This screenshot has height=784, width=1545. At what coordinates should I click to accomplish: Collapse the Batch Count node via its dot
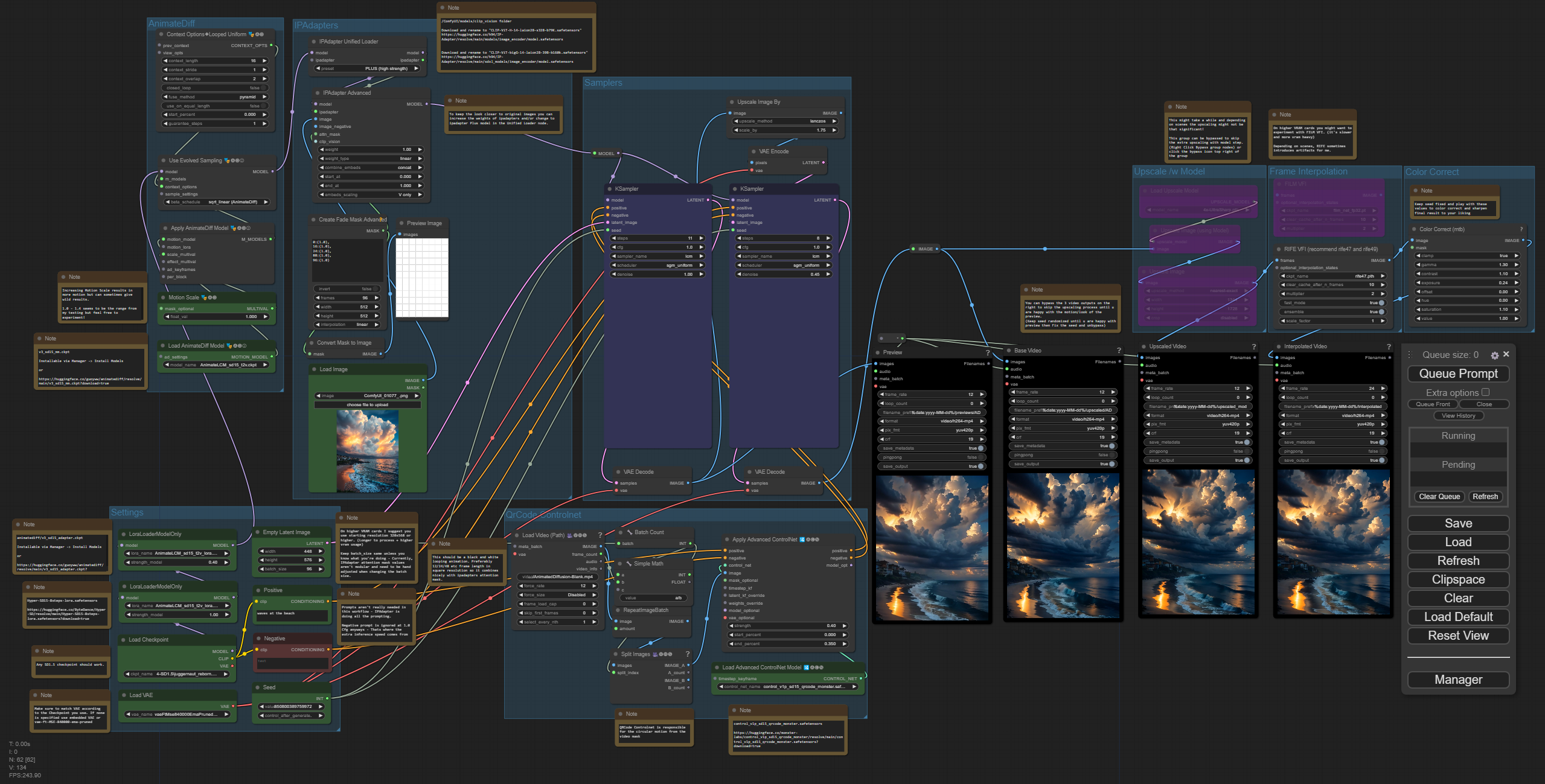pyautogui.click(x=621, y=532)
